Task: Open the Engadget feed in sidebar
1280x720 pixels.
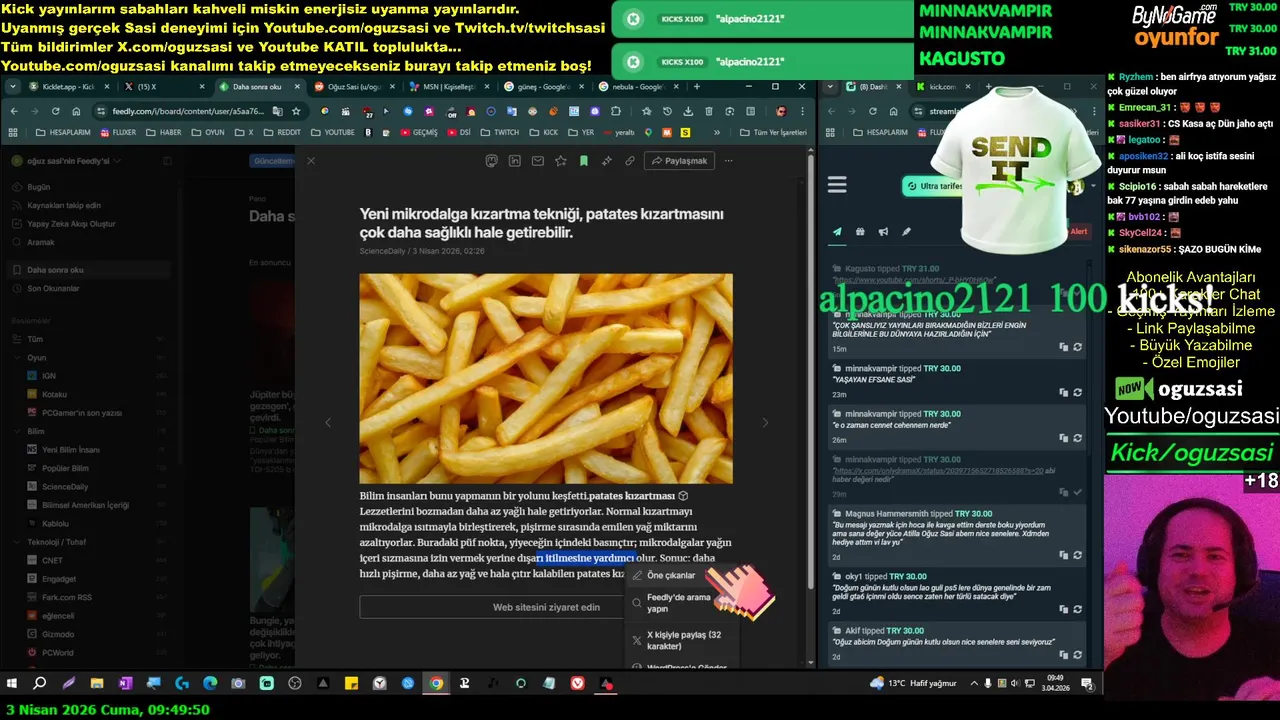Action: tap(59, 578)
